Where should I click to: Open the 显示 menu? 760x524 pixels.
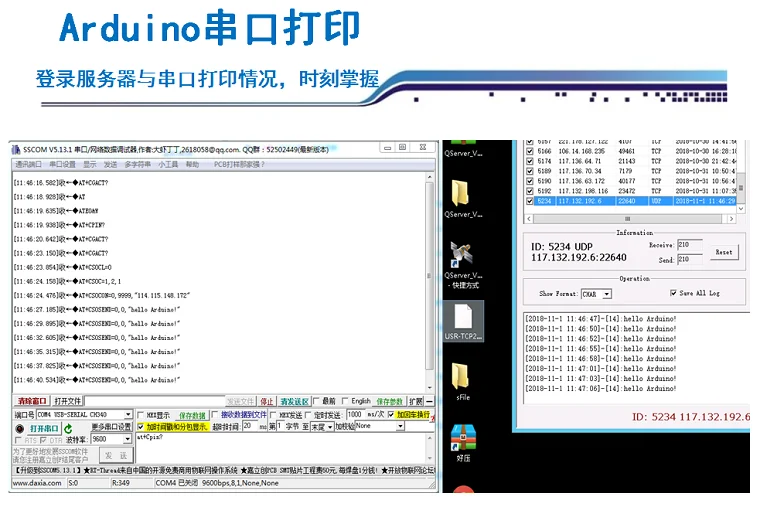coord(90,164)
